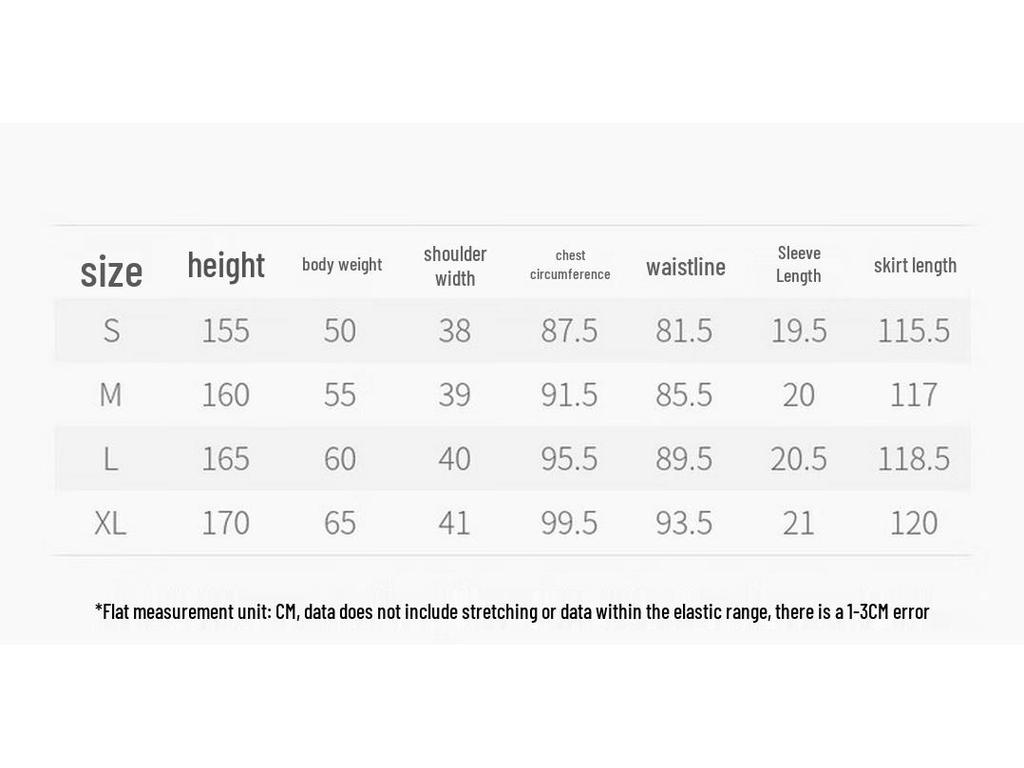Viewport: 1024px width, 768px height.
Task: Click the 'Sleeve Length' column header
Action: [x=799, y=264]
